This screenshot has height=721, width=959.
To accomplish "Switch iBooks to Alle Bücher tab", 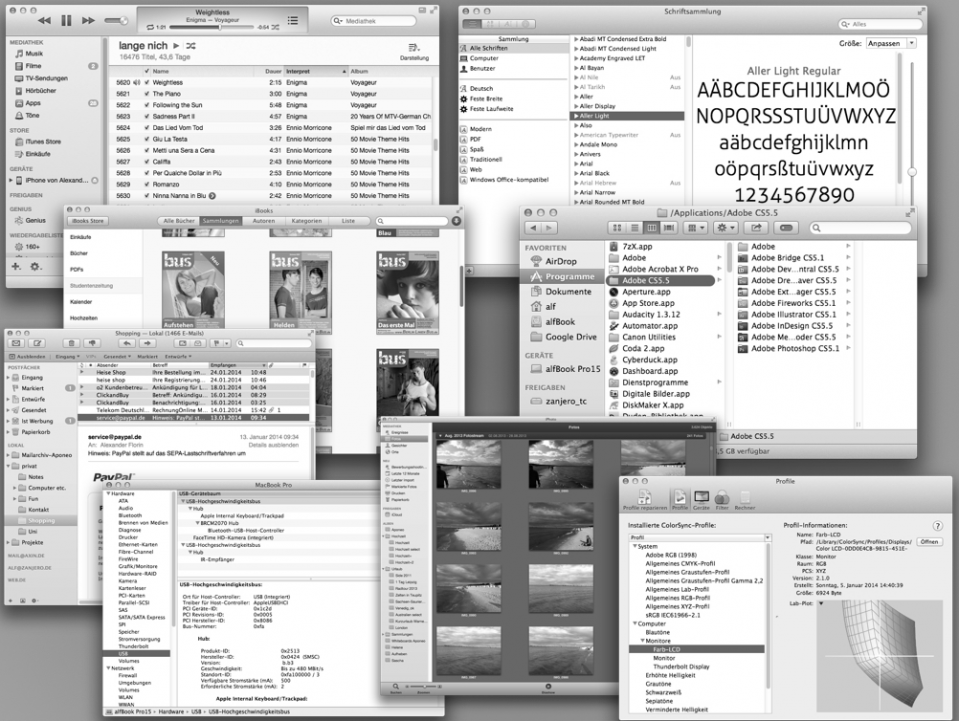I will point(179,221).
